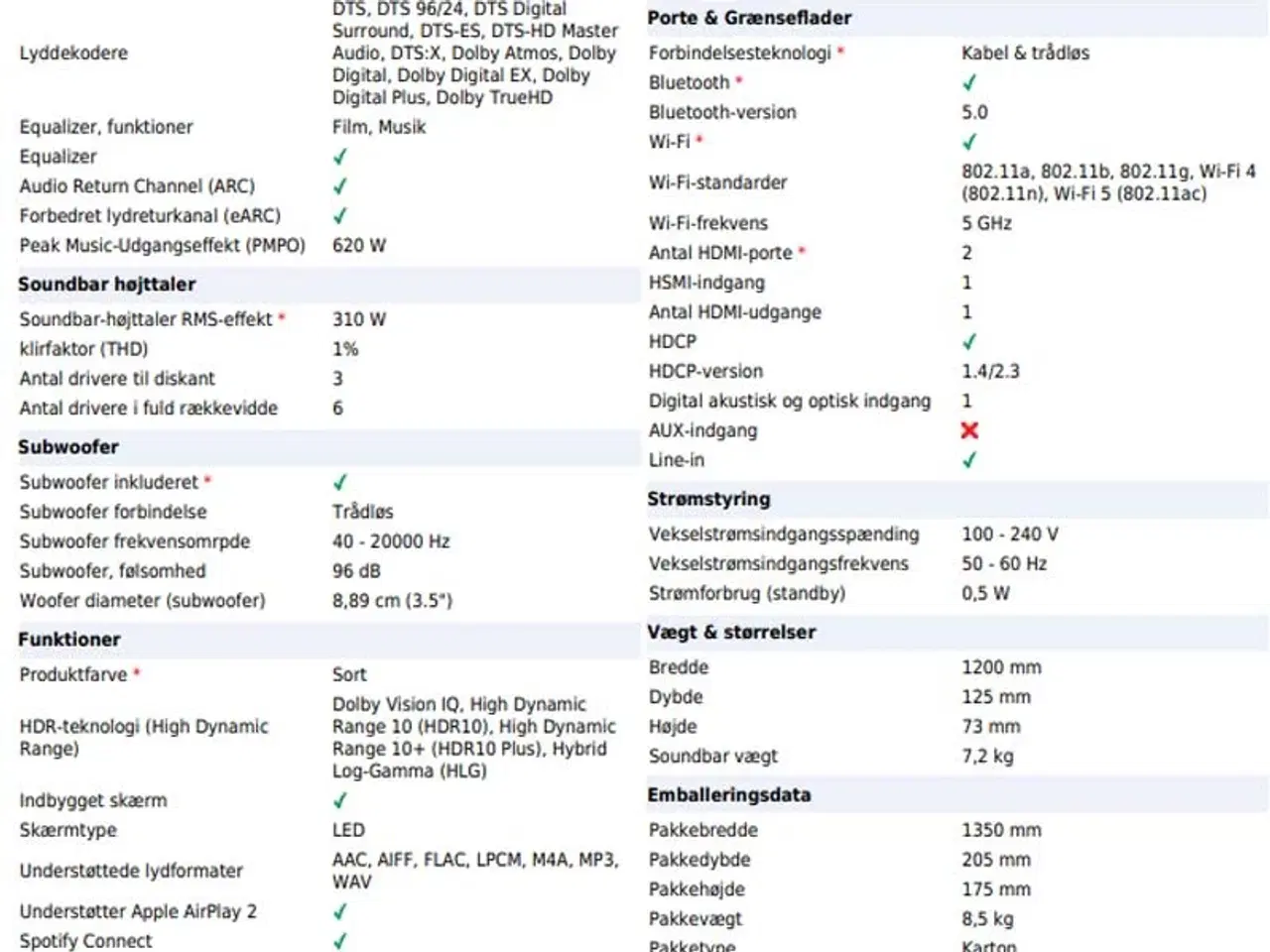Click the green checkmark beside Equalizer

(340, 157)
